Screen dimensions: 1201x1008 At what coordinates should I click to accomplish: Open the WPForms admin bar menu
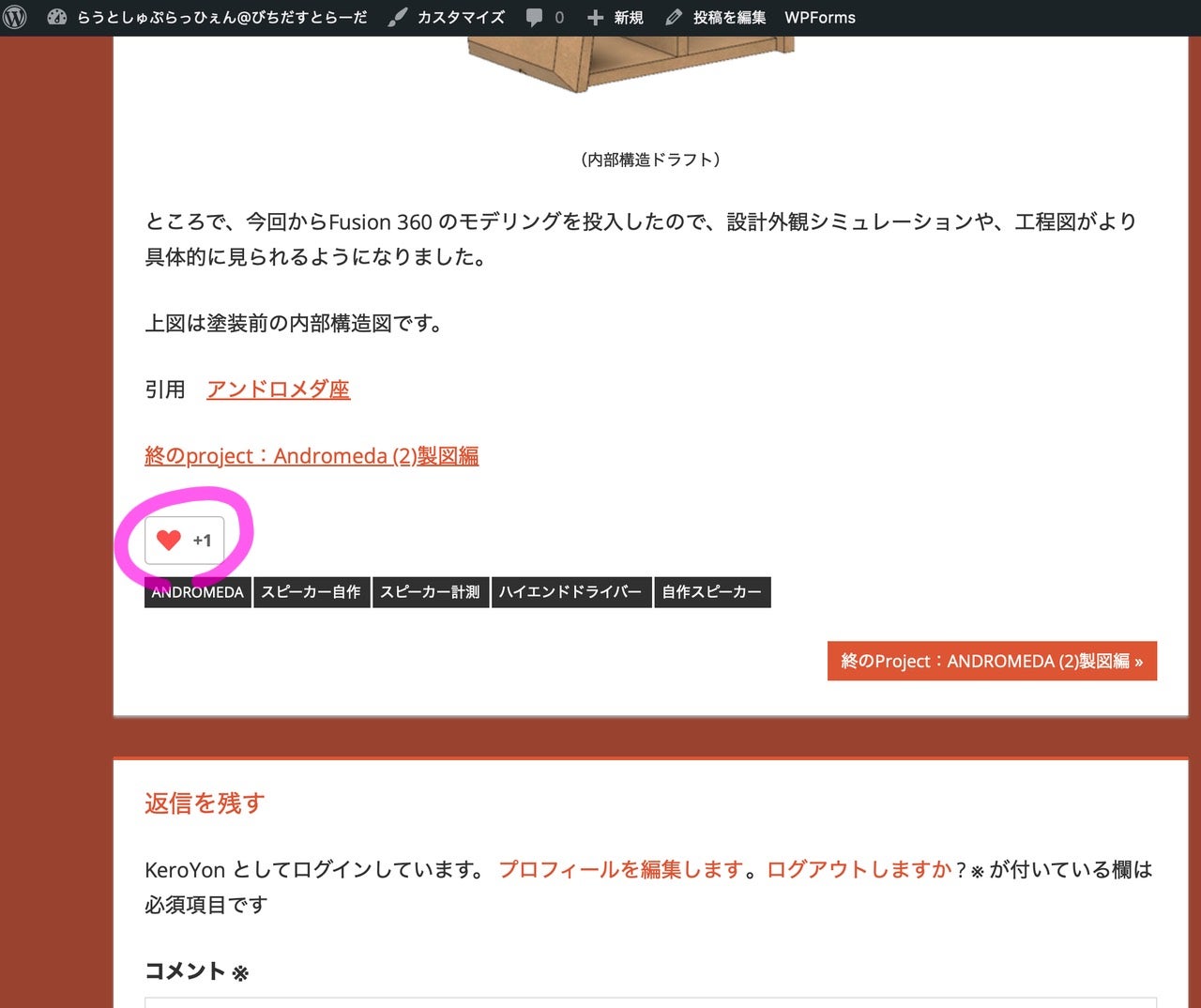pos(820,17)
